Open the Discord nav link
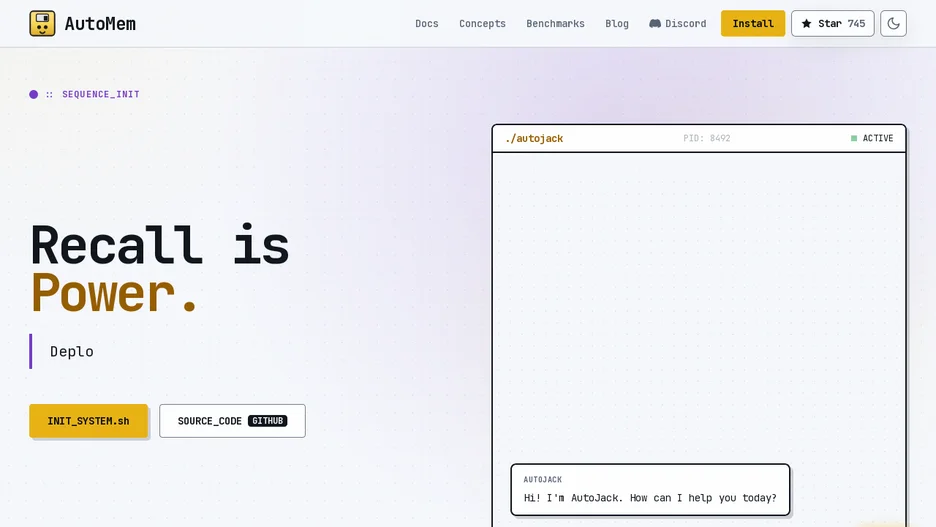Screen dimensions: 936x527 click(x=678, y=24)
